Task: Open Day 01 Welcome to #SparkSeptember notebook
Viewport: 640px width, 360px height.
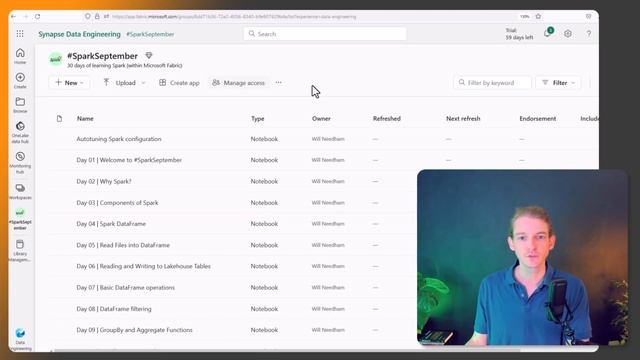Action: (x=129, y=160)
